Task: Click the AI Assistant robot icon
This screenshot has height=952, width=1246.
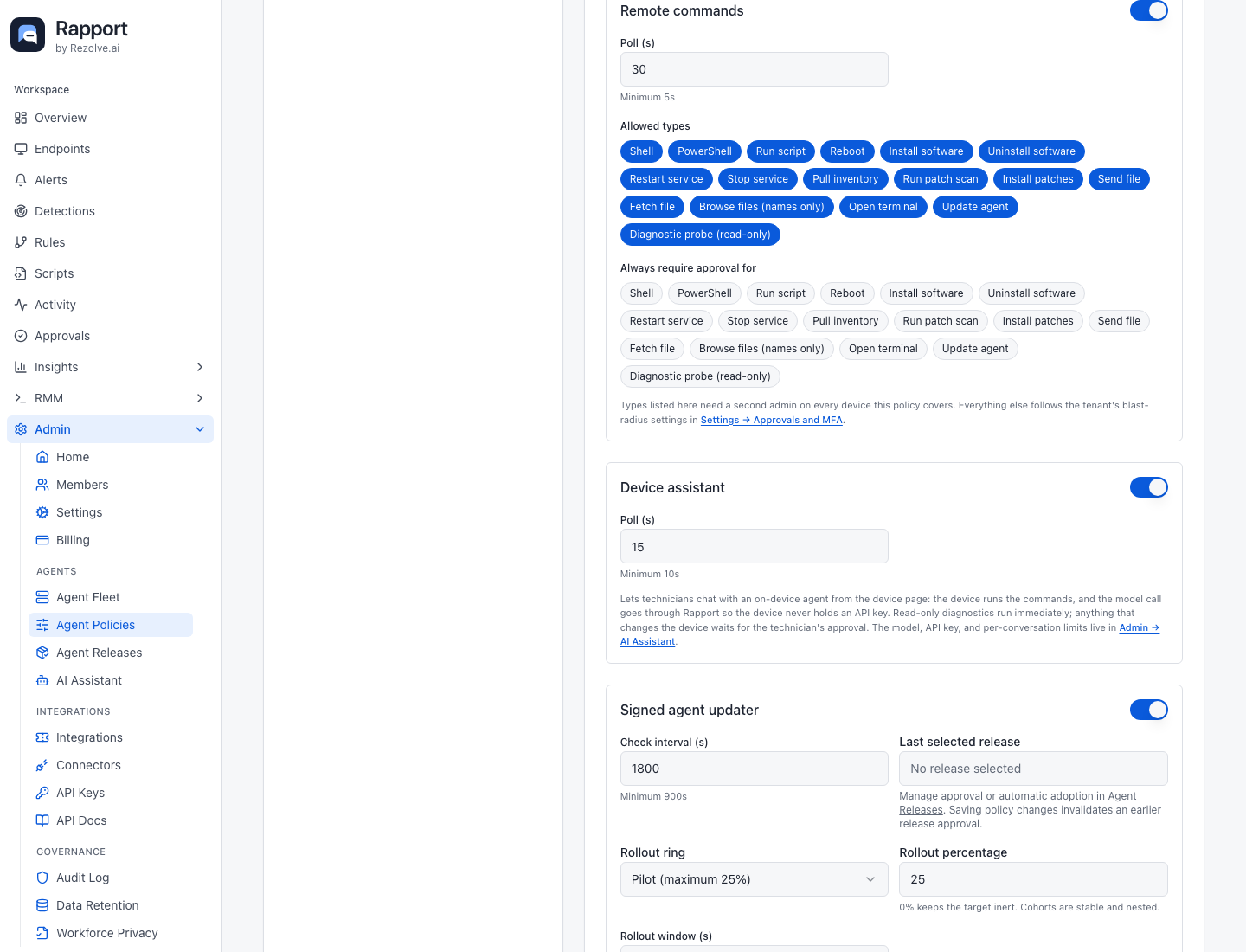Action: point(42,680)
